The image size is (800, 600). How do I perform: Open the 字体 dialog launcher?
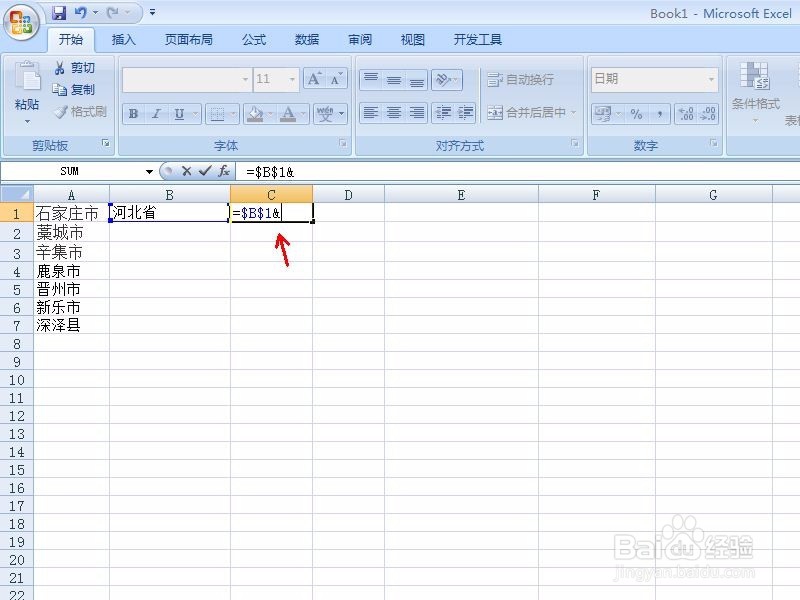click(x=343, y=143)
